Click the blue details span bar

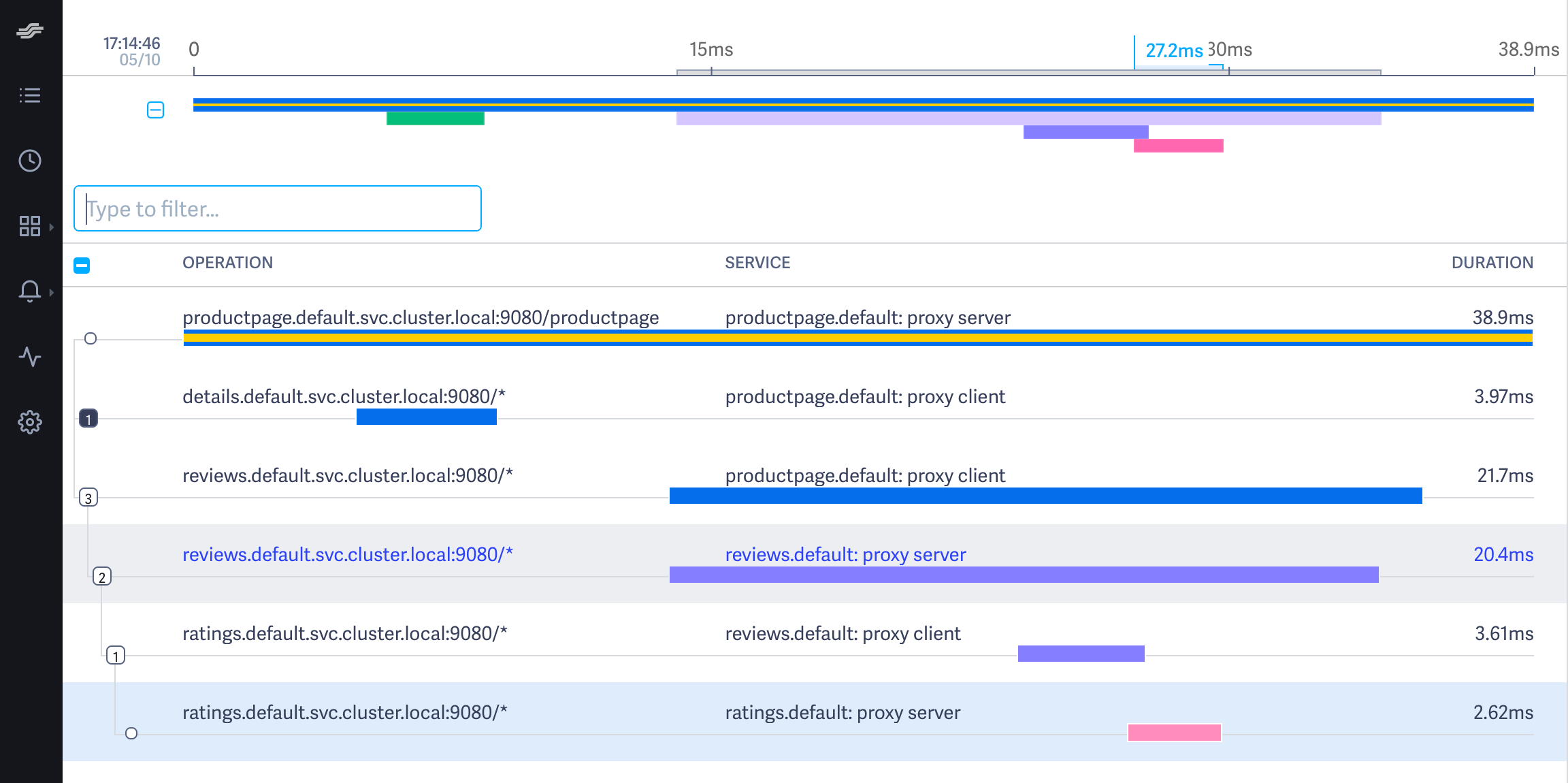pos(427,417)
